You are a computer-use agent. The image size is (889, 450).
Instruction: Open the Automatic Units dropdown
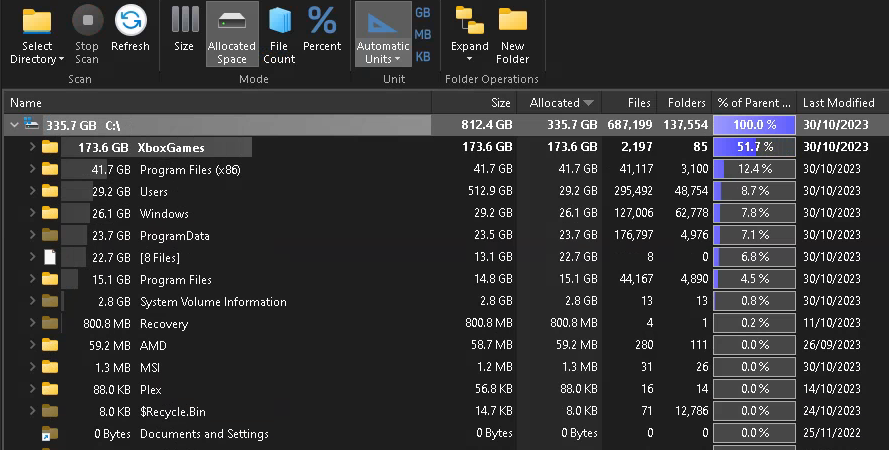tap(383, 34)
